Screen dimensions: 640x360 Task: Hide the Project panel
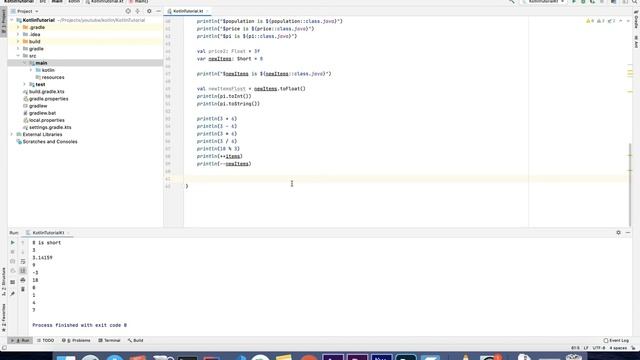pos(158,11)
